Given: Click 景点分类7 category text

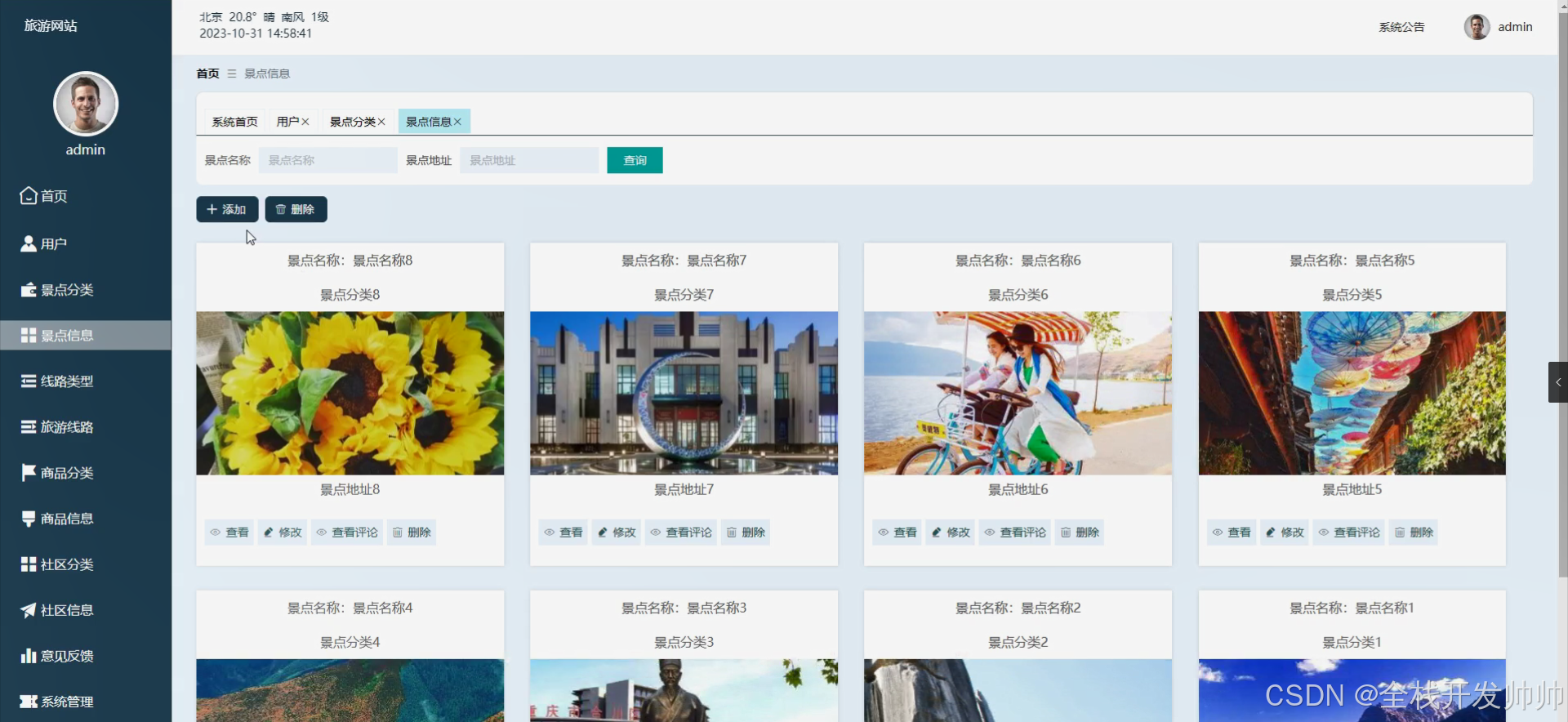Looking at the screenshot, I should coord(684,295).
